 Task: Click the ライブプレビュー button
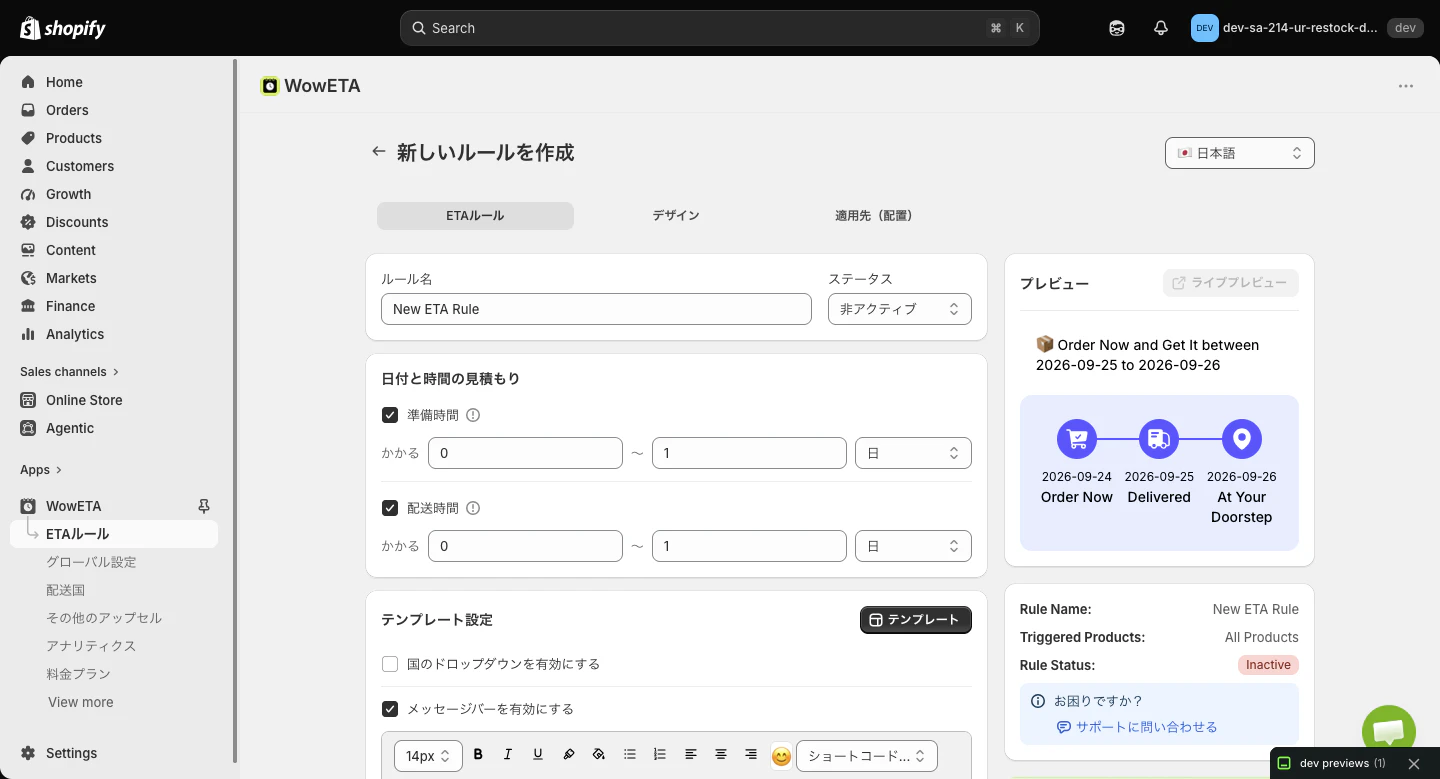(x=1231, y=283)
